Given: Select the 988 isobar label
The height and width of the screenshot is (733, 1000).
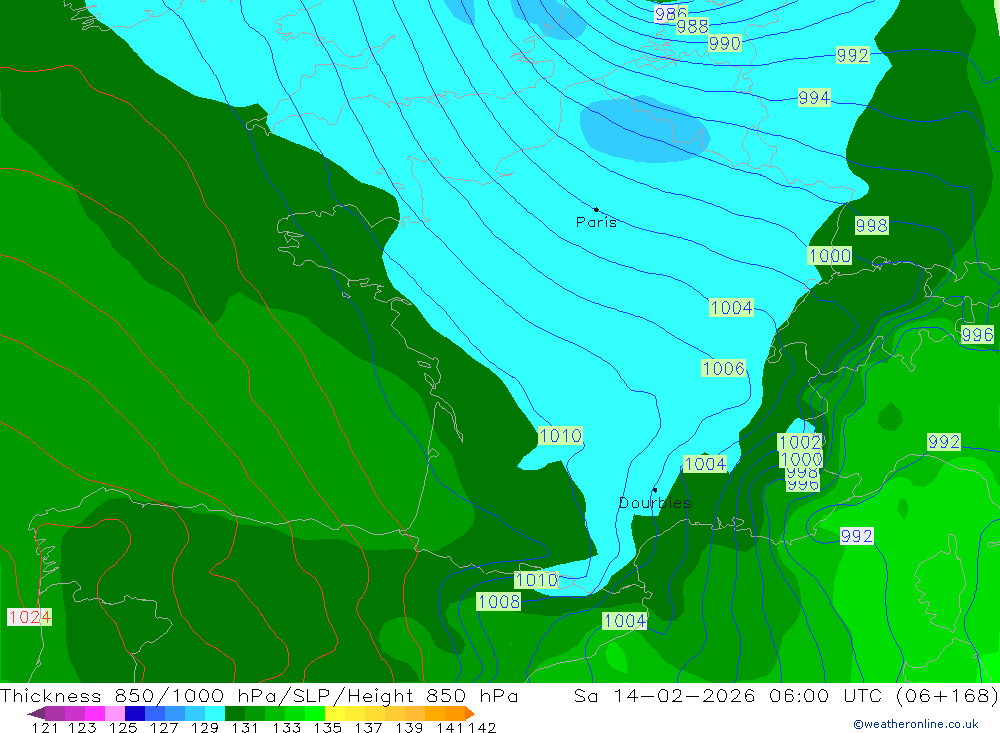Looking at the screenshot, I should coord(692,26).
